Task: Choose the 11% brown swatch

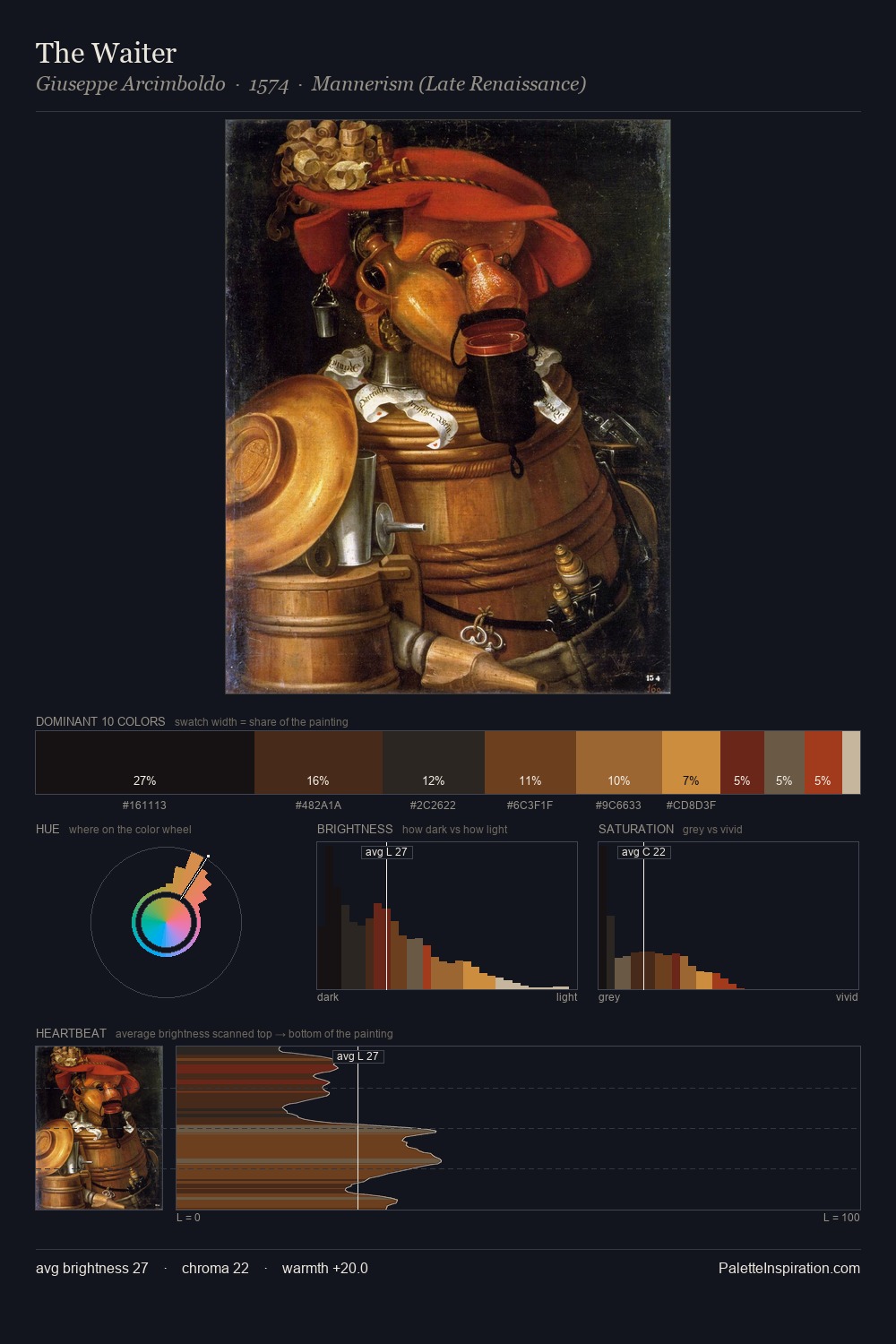Action: 530,762
